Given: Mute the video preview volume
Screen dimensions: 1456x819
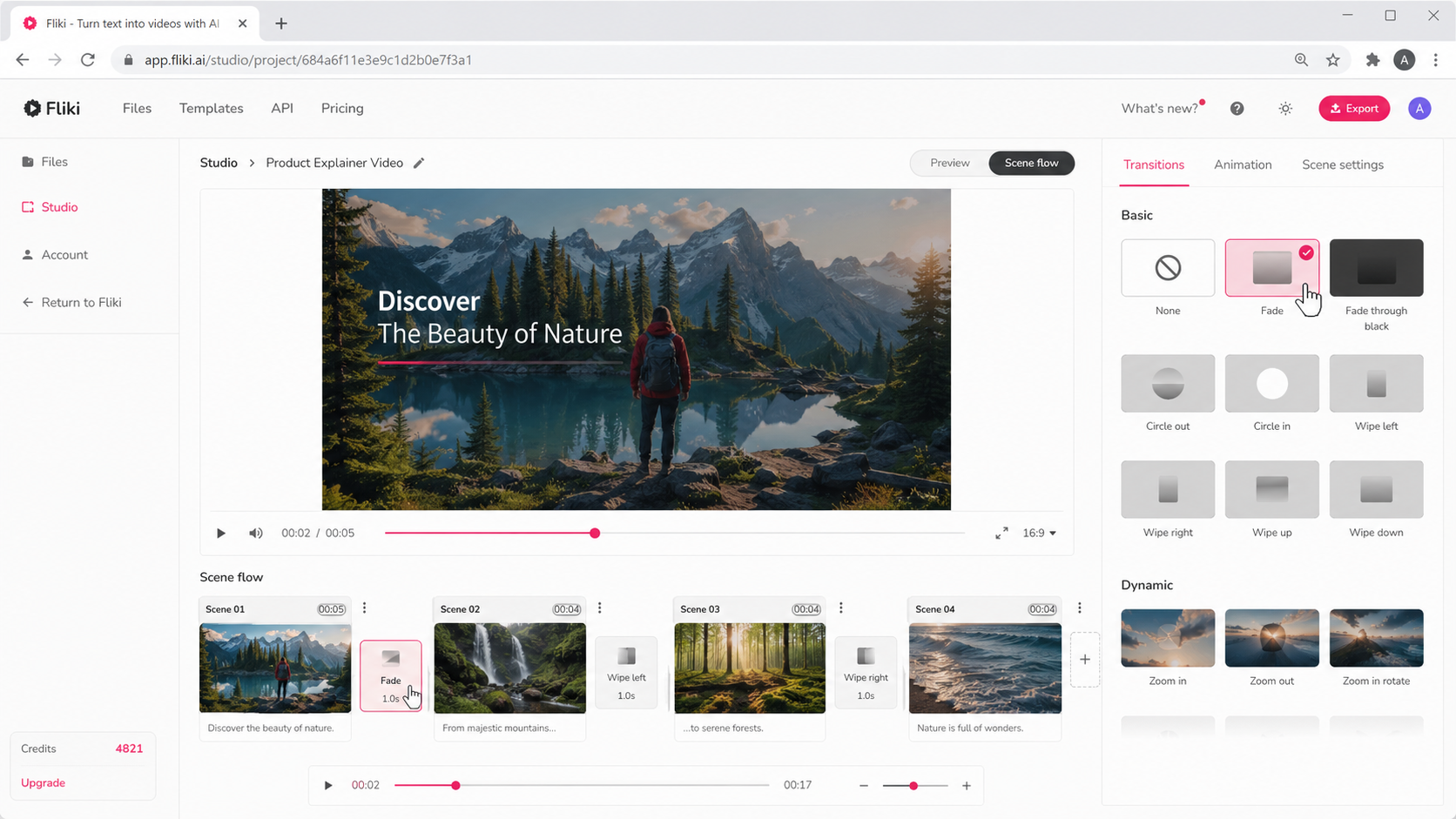Looking at the screenshot, I should [x=255, y=533].
